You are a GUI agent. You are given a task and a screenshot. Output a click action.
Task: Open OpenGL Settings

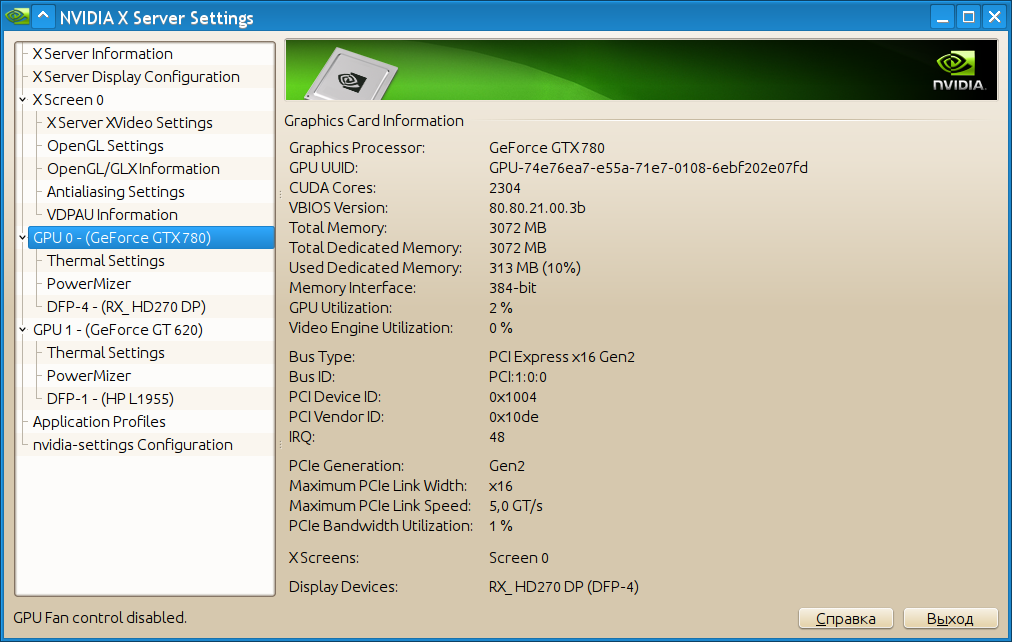(x=105, y=146)
